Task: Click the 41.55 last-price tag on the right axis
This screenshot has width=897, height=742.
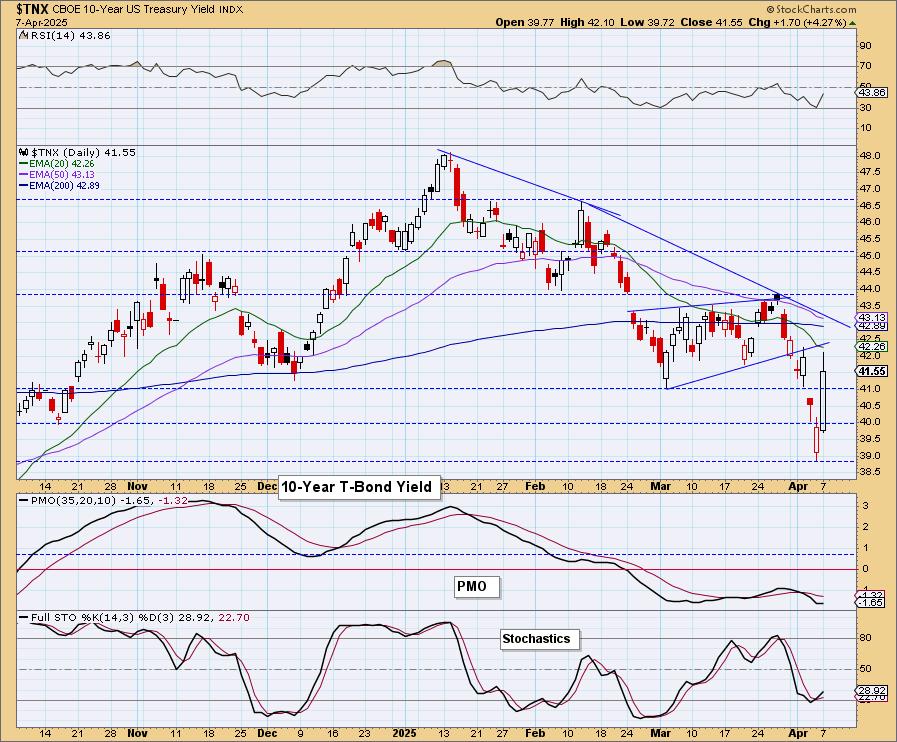Action: (872, 371)
